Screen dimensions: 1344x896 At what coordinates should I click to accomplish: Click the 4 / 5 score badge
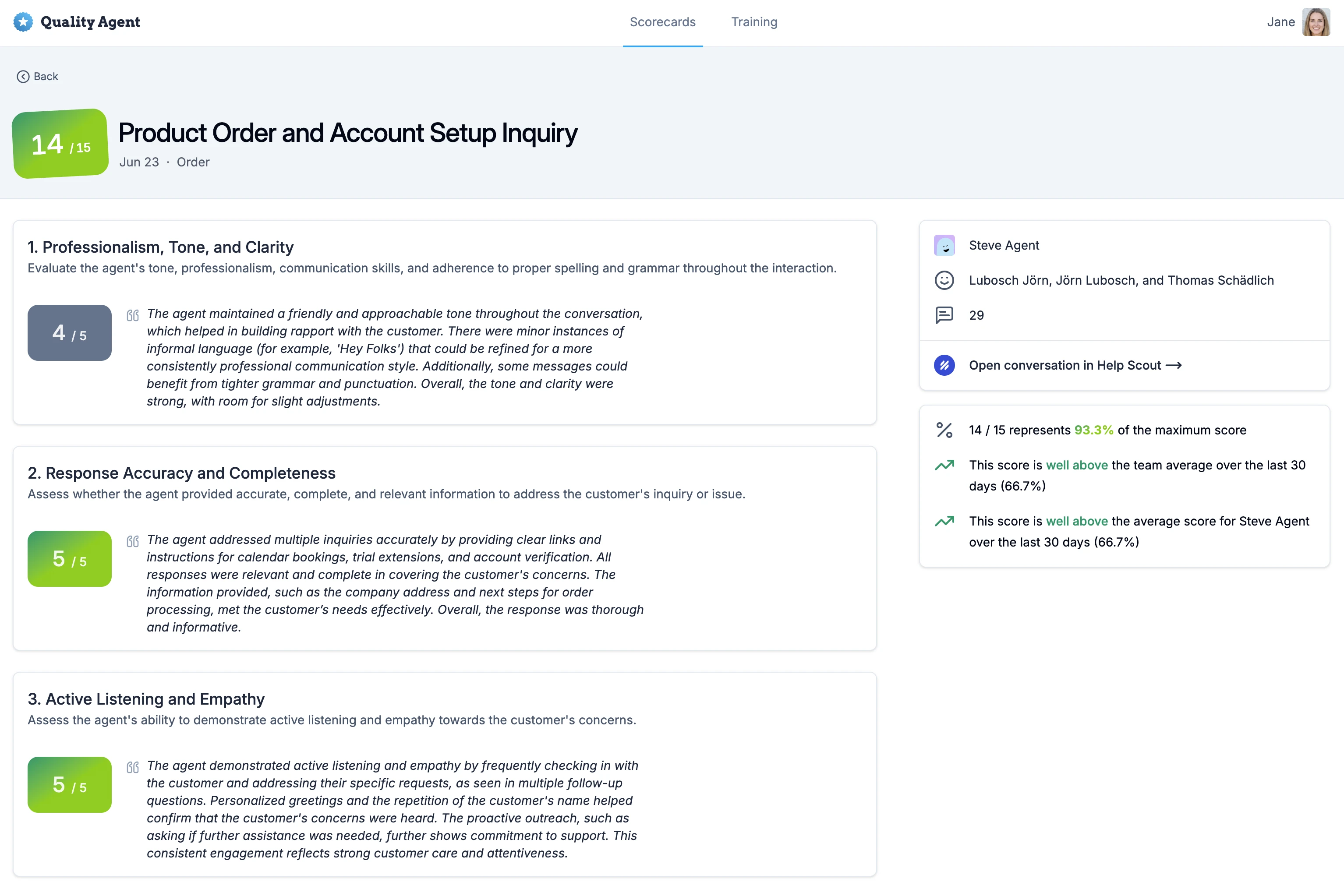point(70,332)
